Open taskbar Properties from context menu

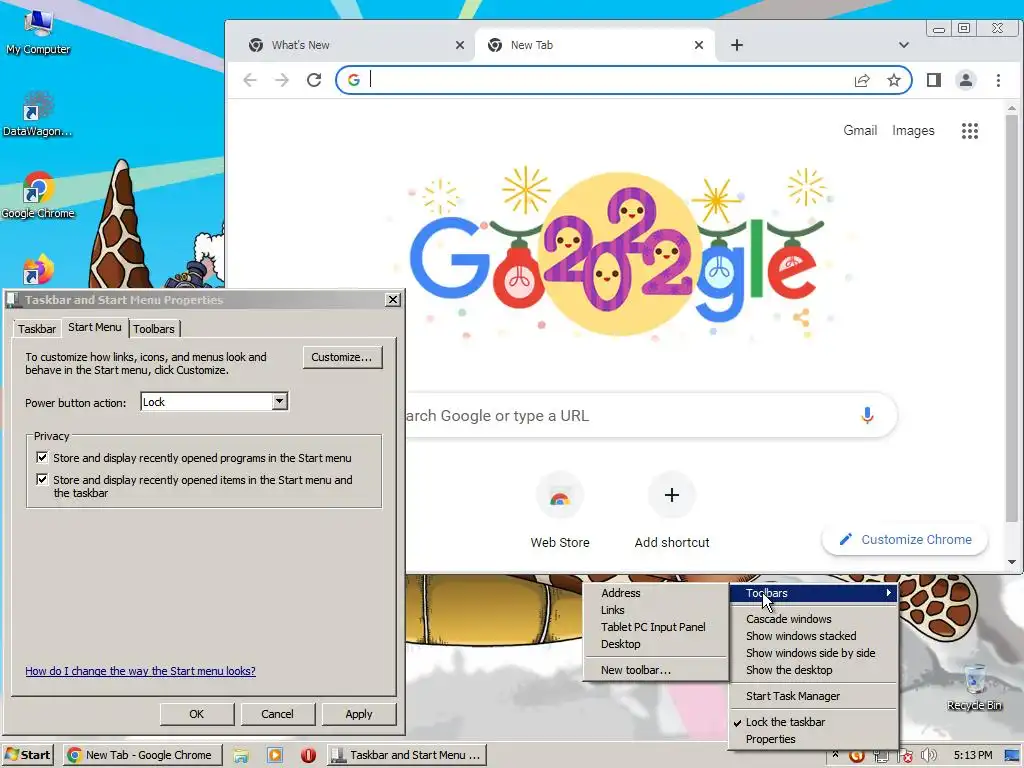coord(814,739)
